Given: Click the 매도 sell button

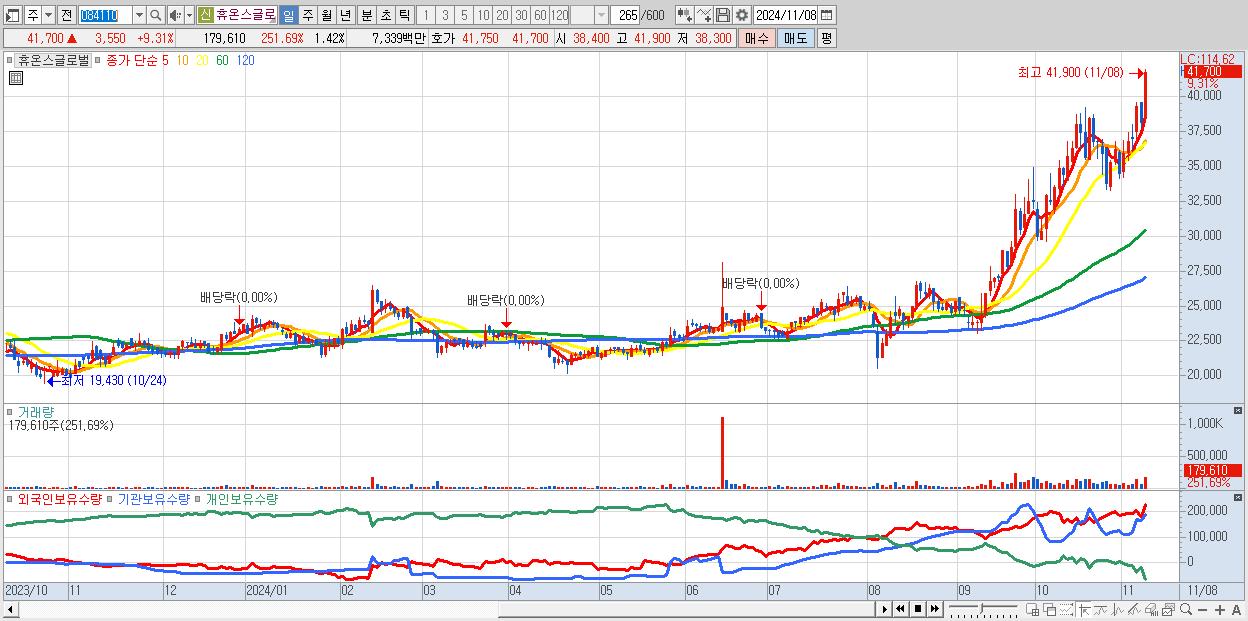Looking at the screenshot, I should click(795, 38).
